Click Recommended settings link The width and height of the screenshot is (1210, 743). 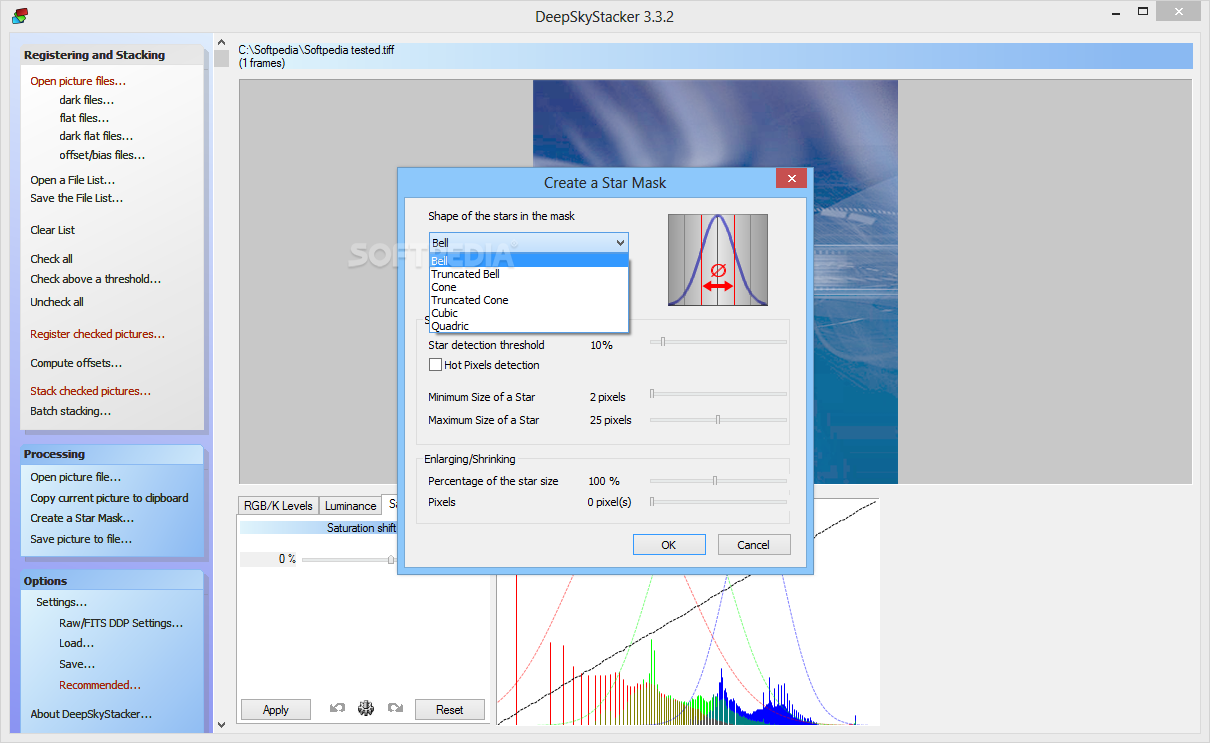[x=100, y=685]
